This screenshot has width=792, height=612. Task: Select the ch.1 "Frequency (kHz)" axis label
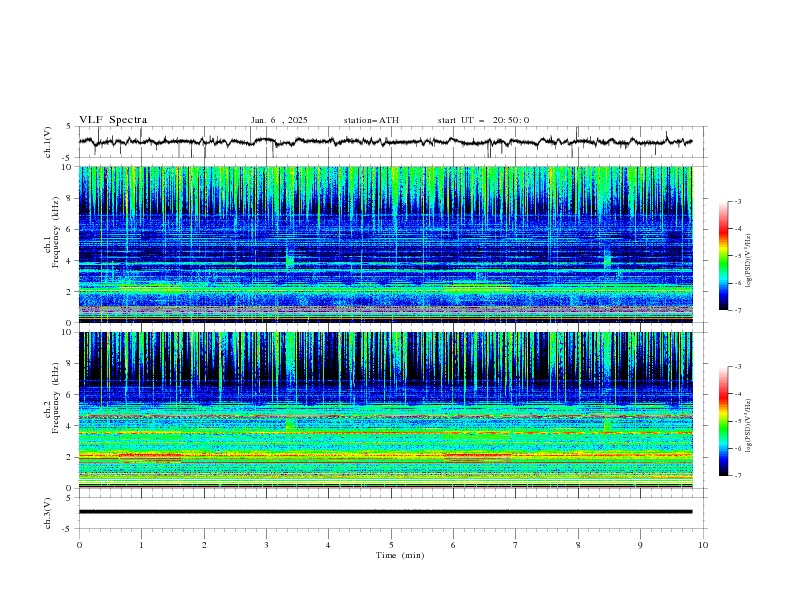click(56, 232)
